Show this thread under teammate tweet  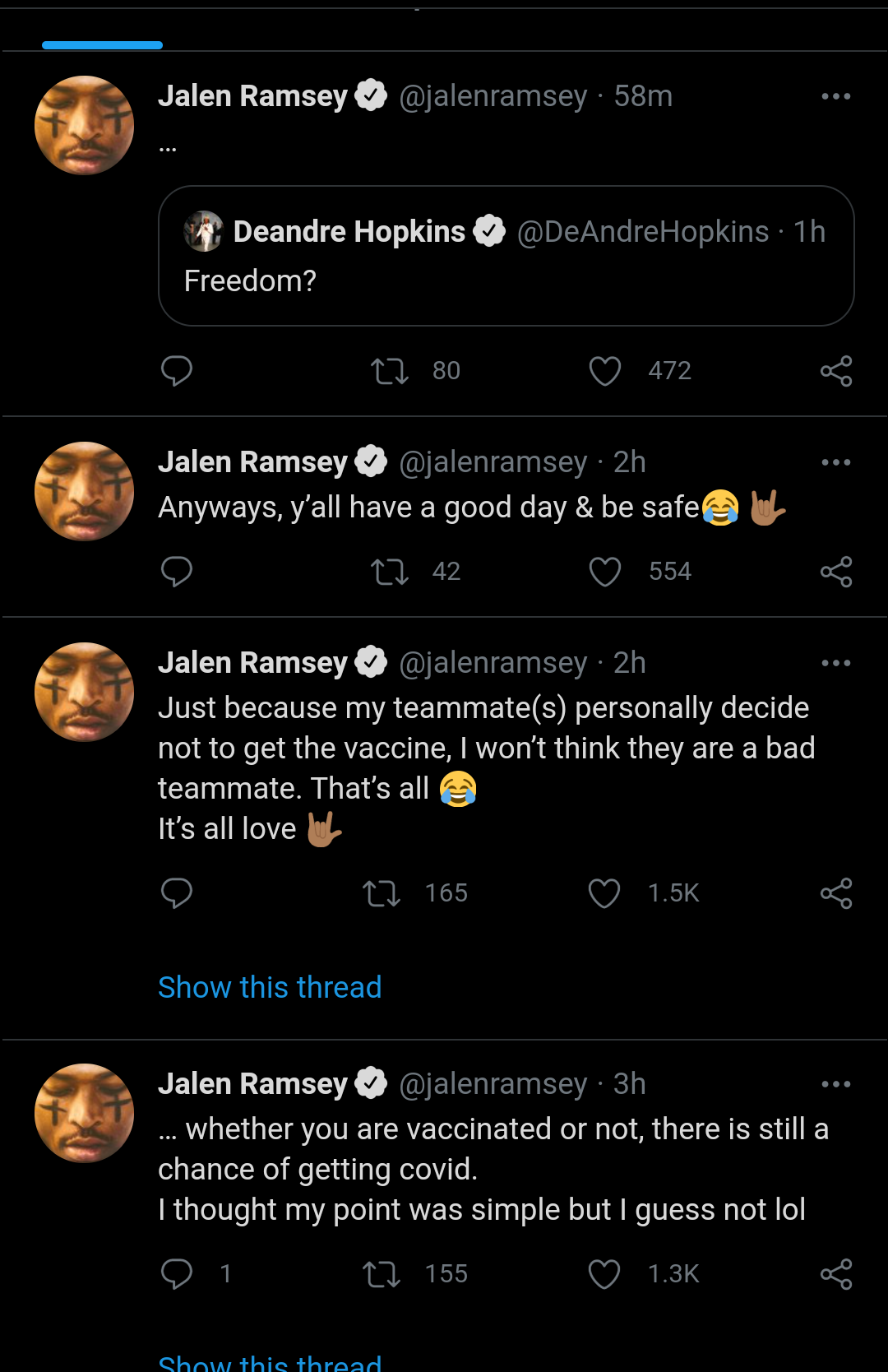pyautogui.click(x=270, y=987)
